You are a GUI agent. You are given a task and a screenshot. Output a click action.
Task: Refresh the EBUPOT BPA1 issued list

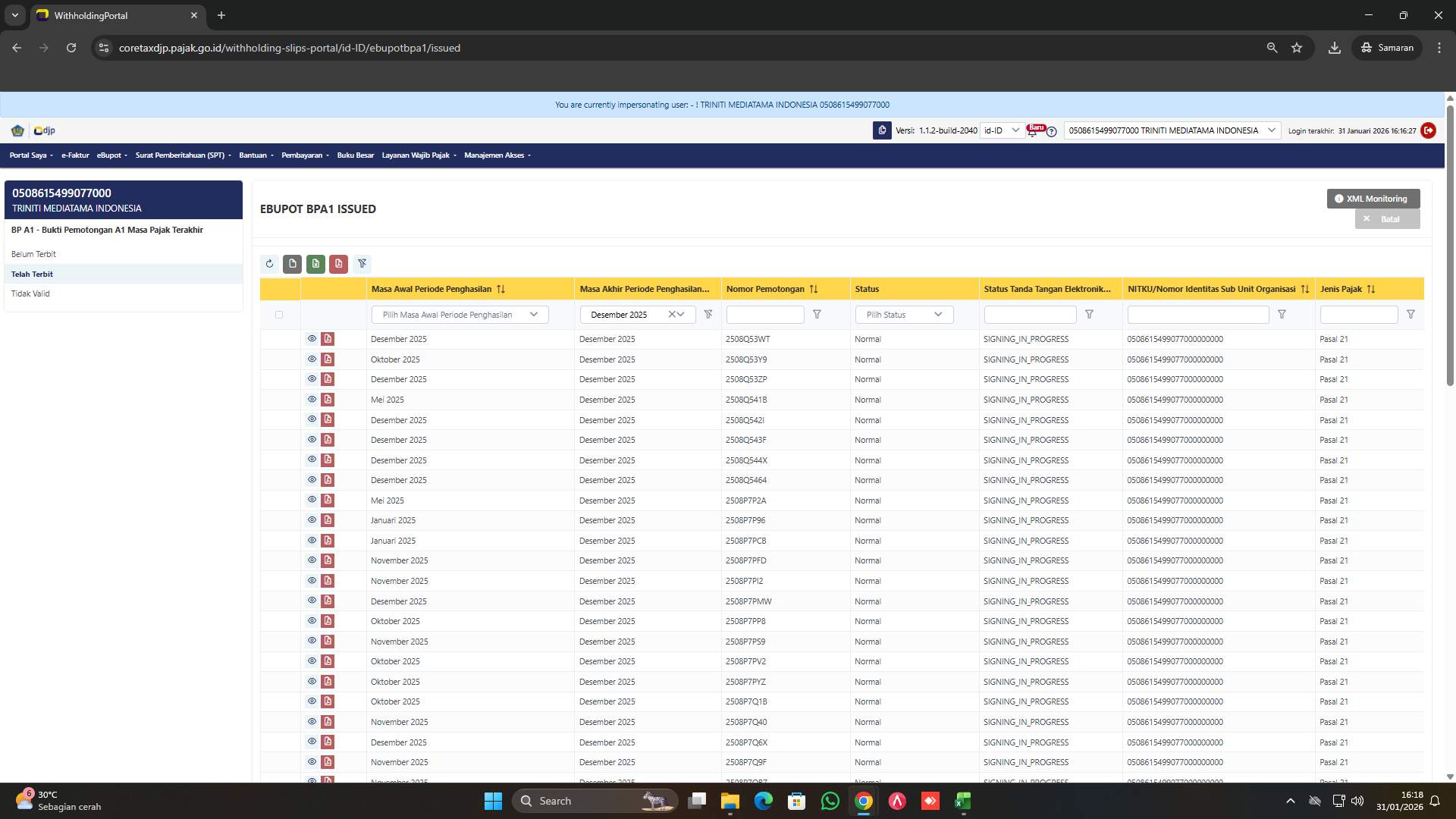[x=269, y=264]
